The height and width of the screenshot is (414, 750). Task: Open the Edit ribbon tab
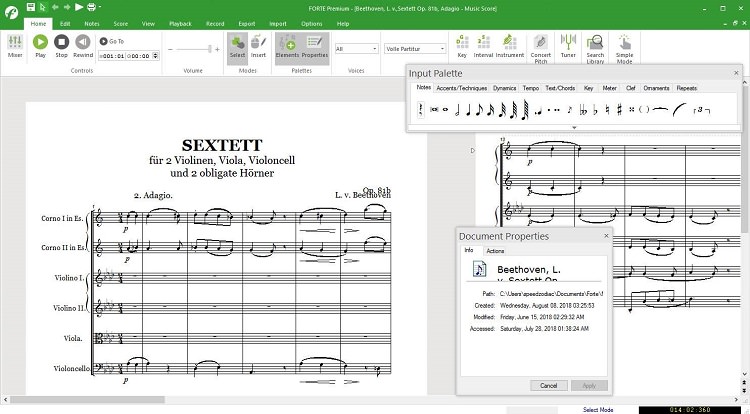(65, 23)
